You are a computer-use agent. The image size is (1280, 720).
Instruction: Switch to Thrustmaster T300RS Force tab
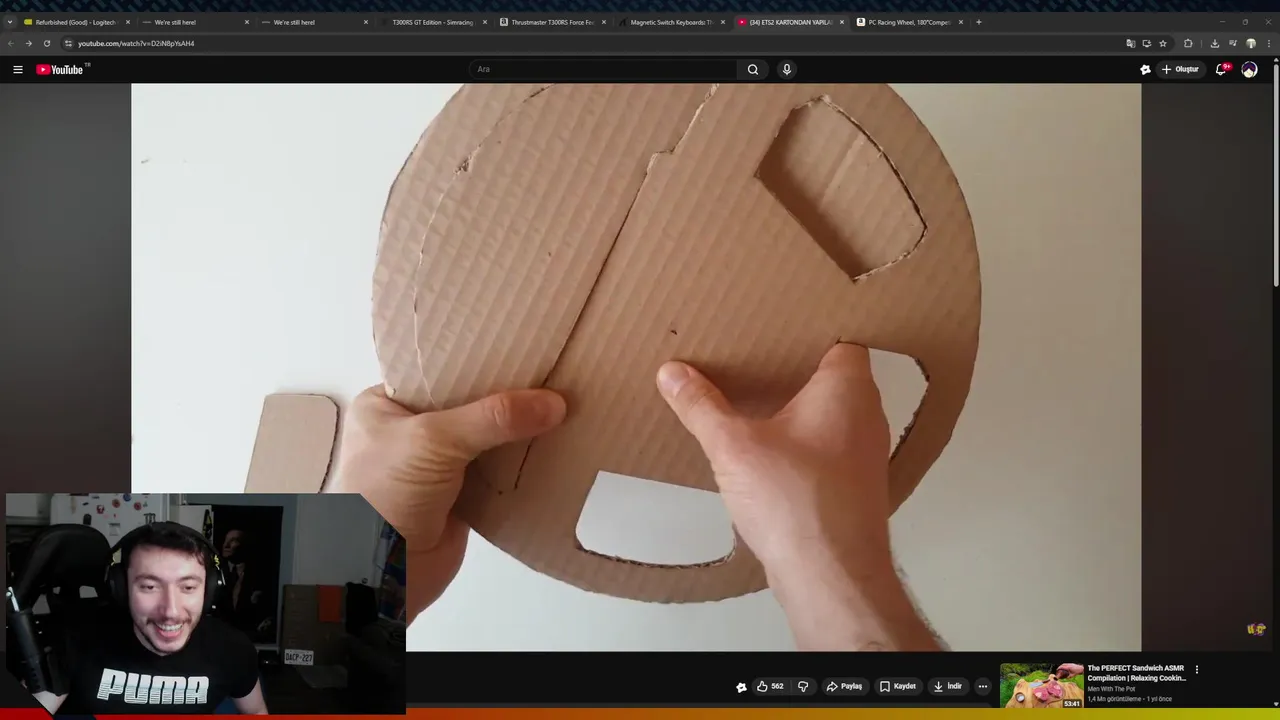(552, 22)
